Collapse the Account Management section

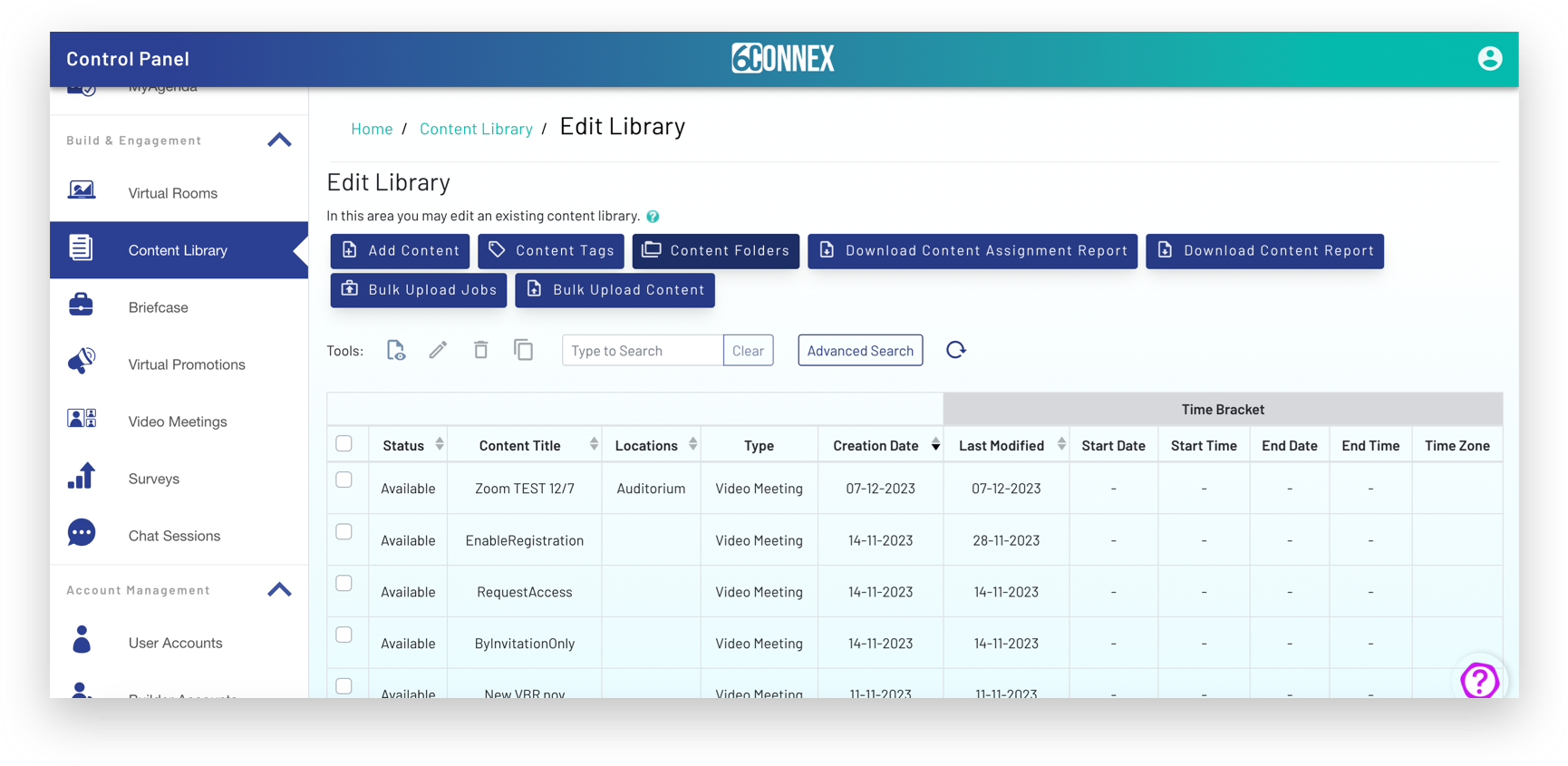[279, 589]
